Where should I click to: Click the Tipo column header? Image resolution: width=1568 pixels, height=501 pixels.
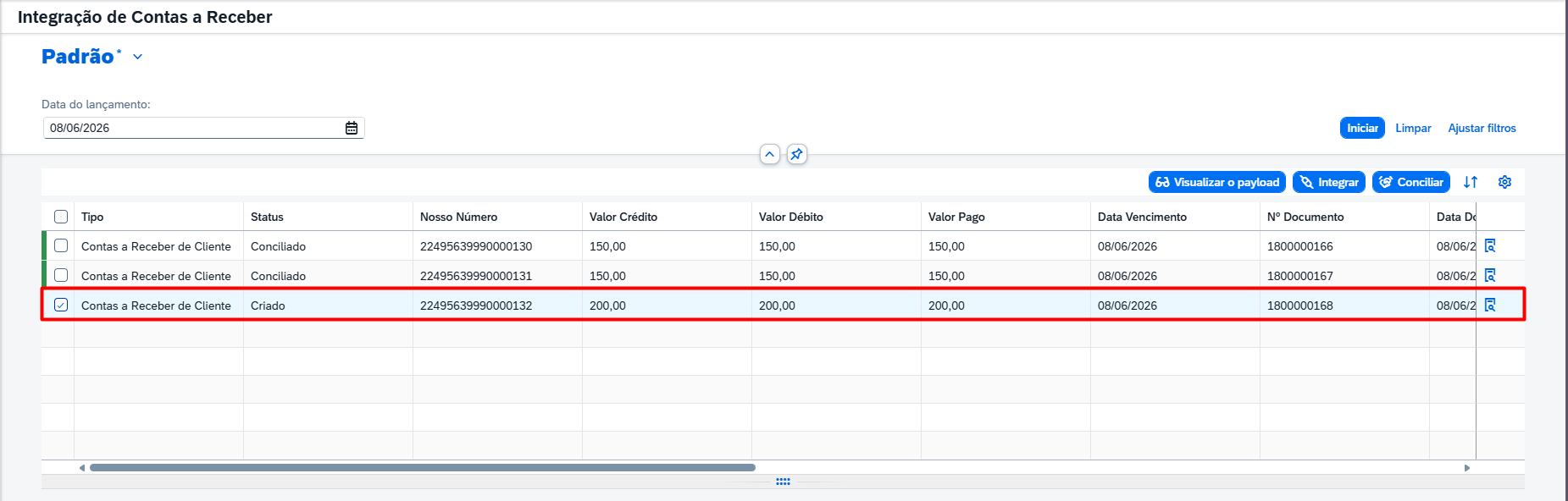tap(158, 217)
